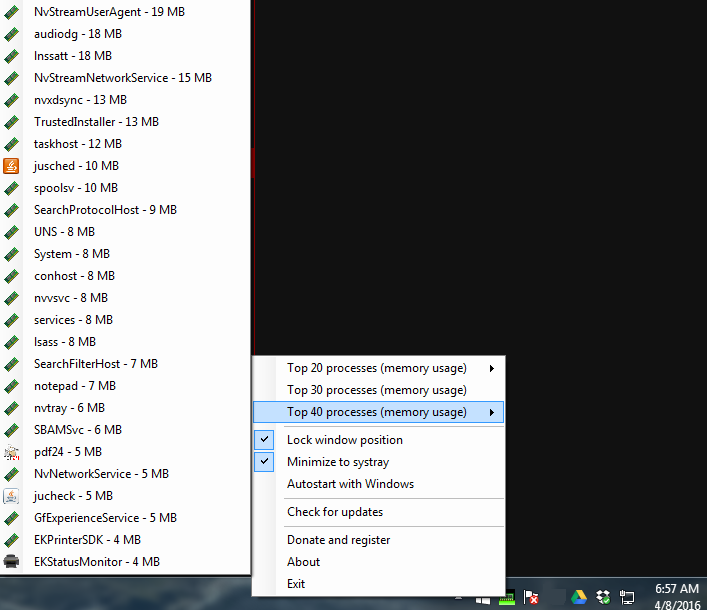Select the 'nvxdsync - 13 MB' entry
The image size is (707, 610).
[x=125, y=100]
